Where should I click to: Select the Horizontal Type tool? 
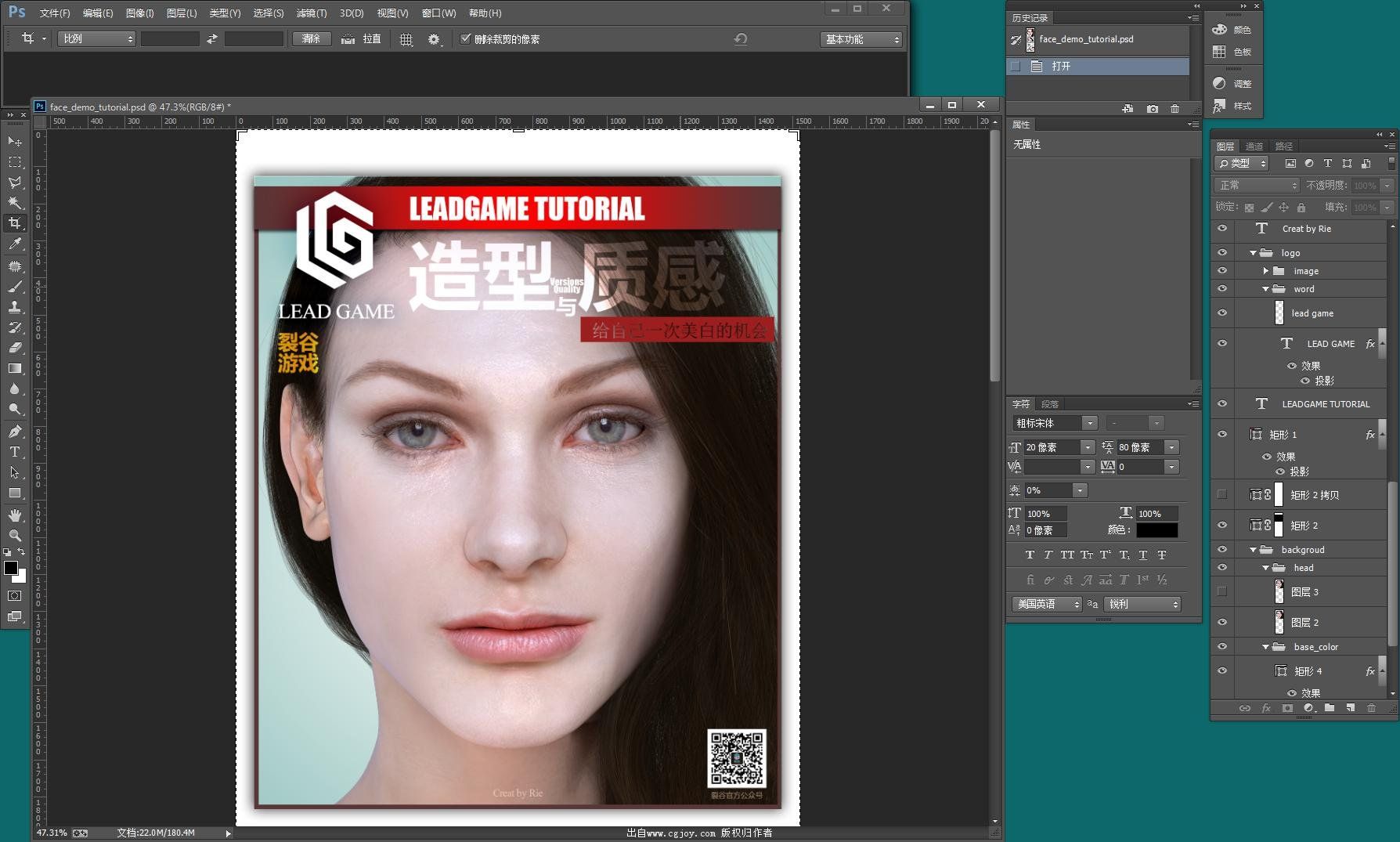pos(14,452)
